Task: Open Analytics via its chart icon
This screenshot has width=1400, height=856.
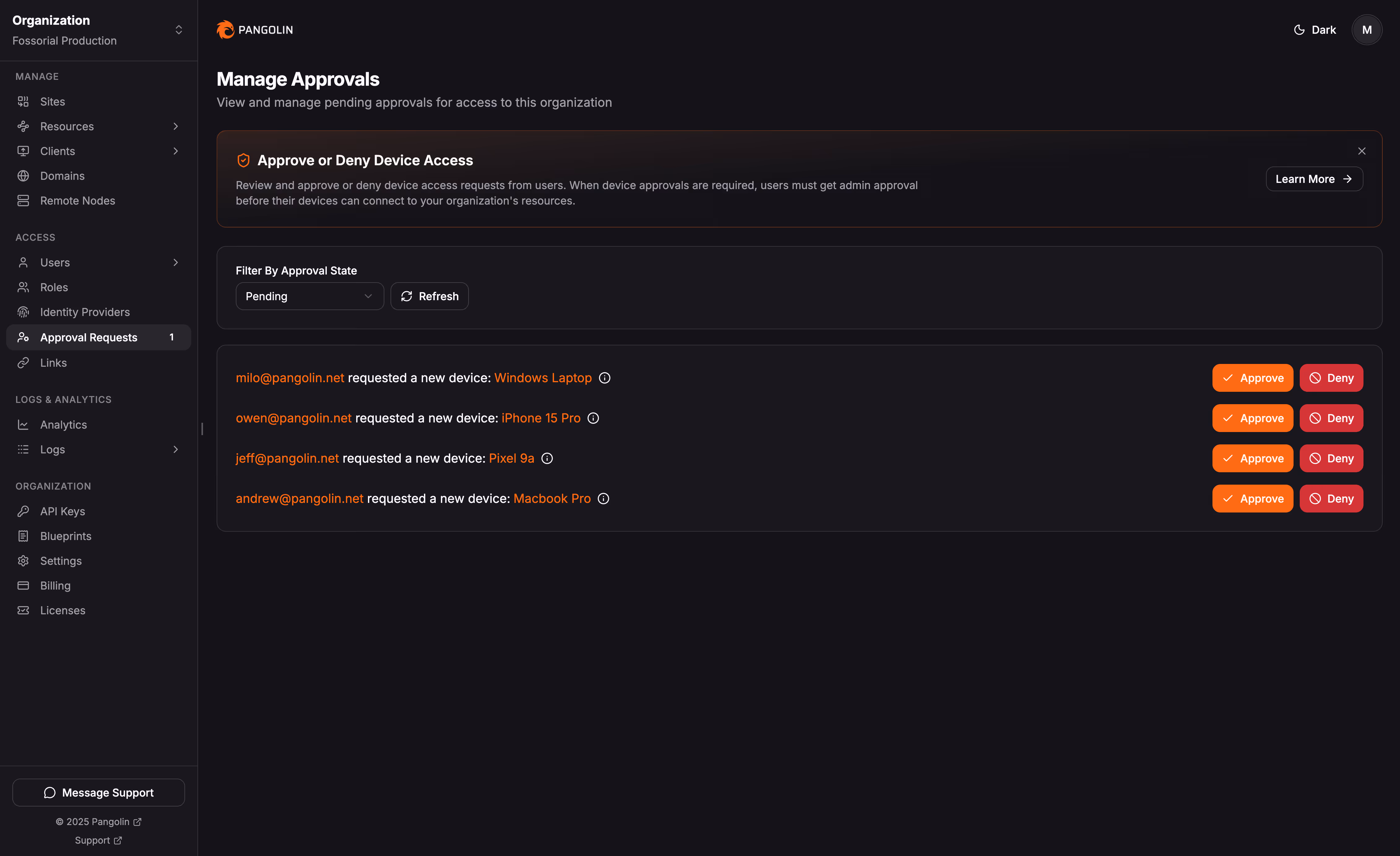Action: click(23, 424)
